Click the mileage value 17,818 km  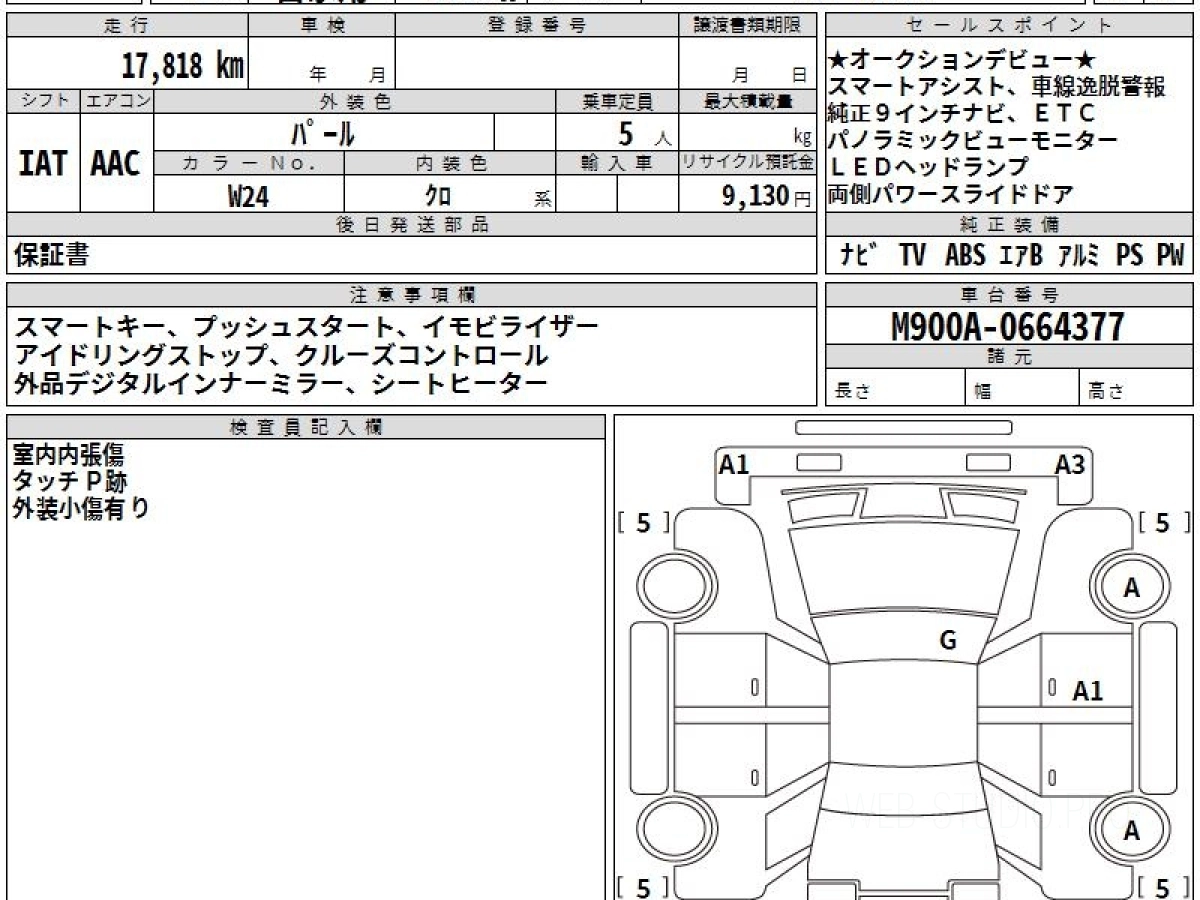click(x=182, y=66)
